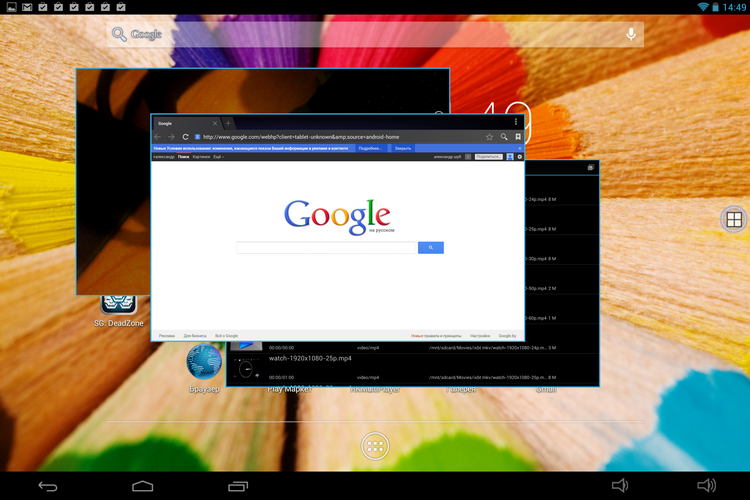Image resolution: width=750 pixels, height=500 pixels.
Task: Close the Google tab in browser window
Action: tap(215, 123)
